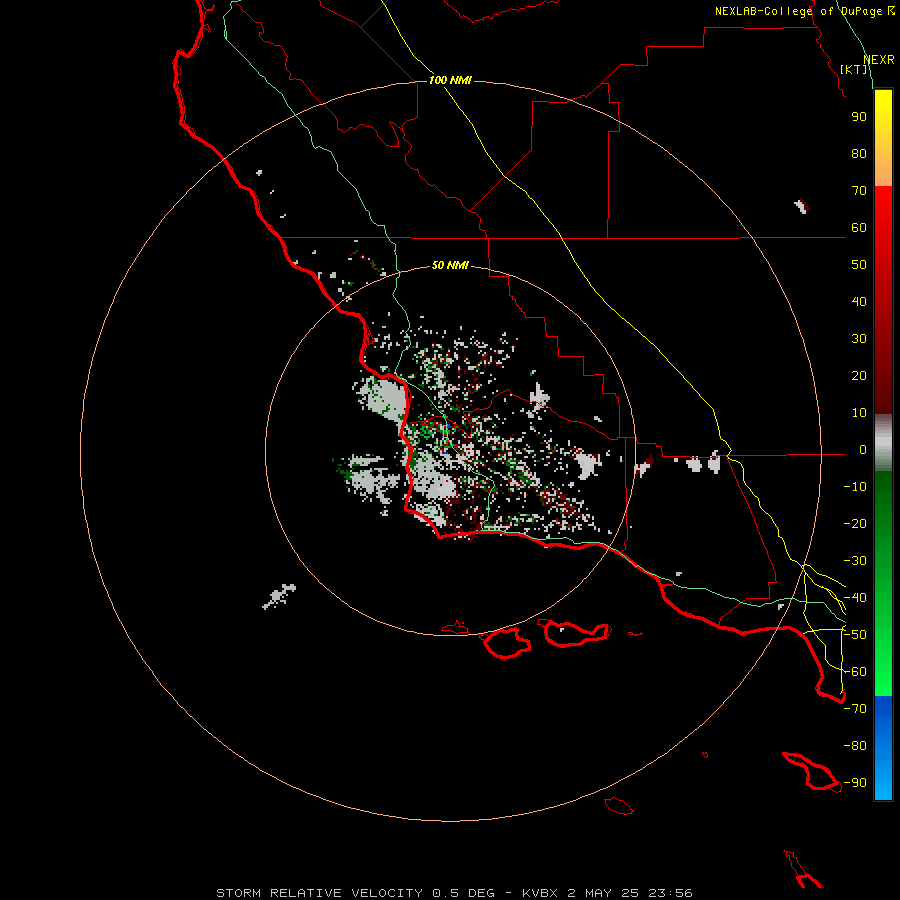Click the 0 value on the velocity scale
Screen dimensions: 900x900
[x=863, y=450]
